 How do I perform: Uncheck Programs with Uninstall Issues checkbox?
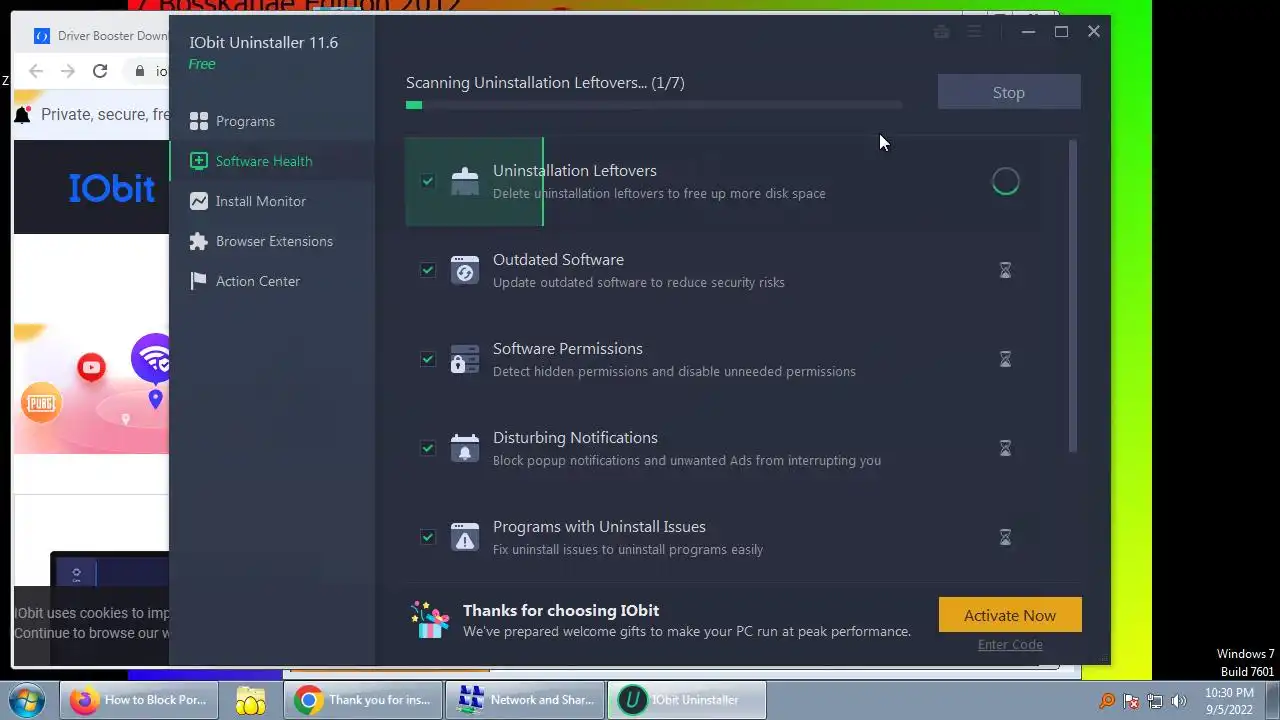(x=428, y=537)
